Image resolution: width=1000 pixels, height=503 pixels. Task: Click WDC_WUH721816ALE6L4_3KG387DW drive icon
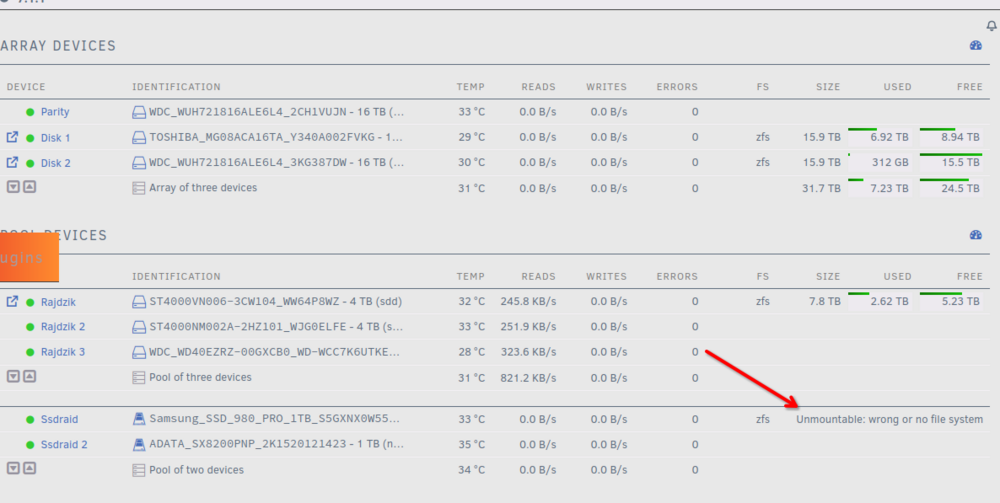point(139,163)
